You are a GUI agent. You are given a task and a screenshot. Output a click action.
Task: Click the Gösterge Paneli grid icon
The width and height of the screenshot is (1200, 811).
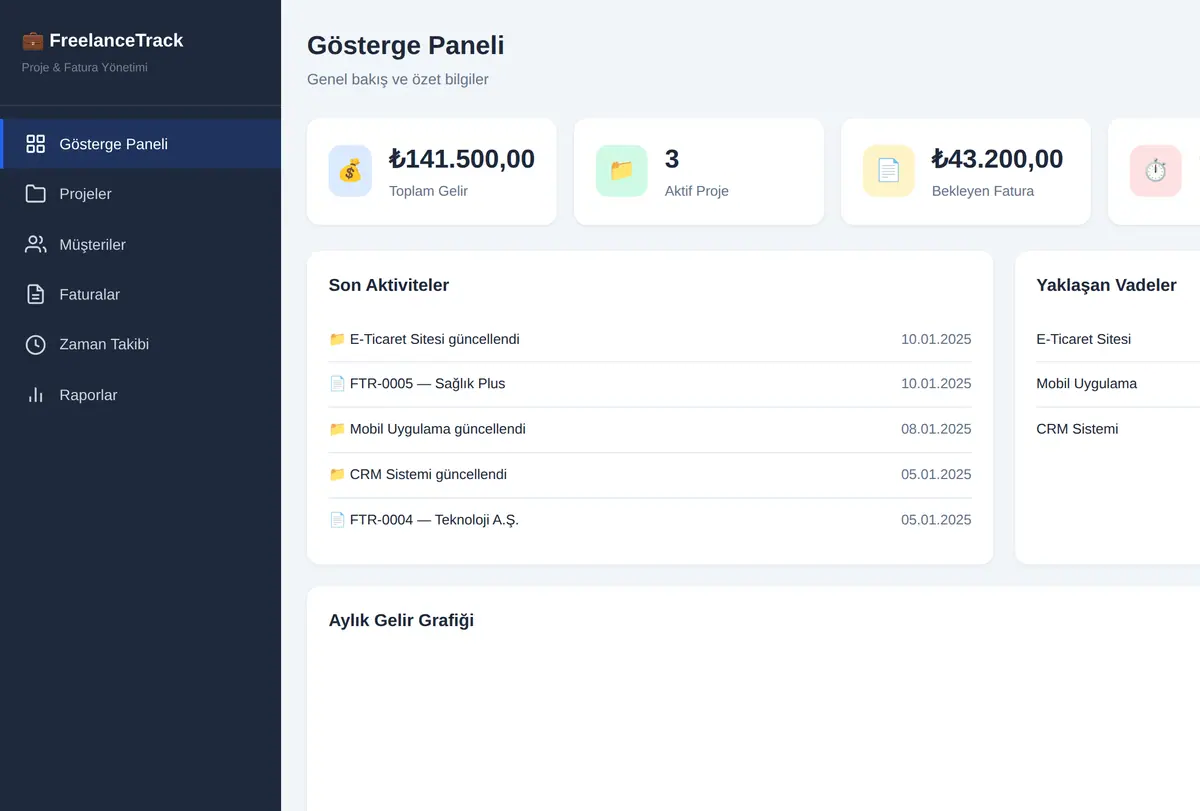point(36,144)
